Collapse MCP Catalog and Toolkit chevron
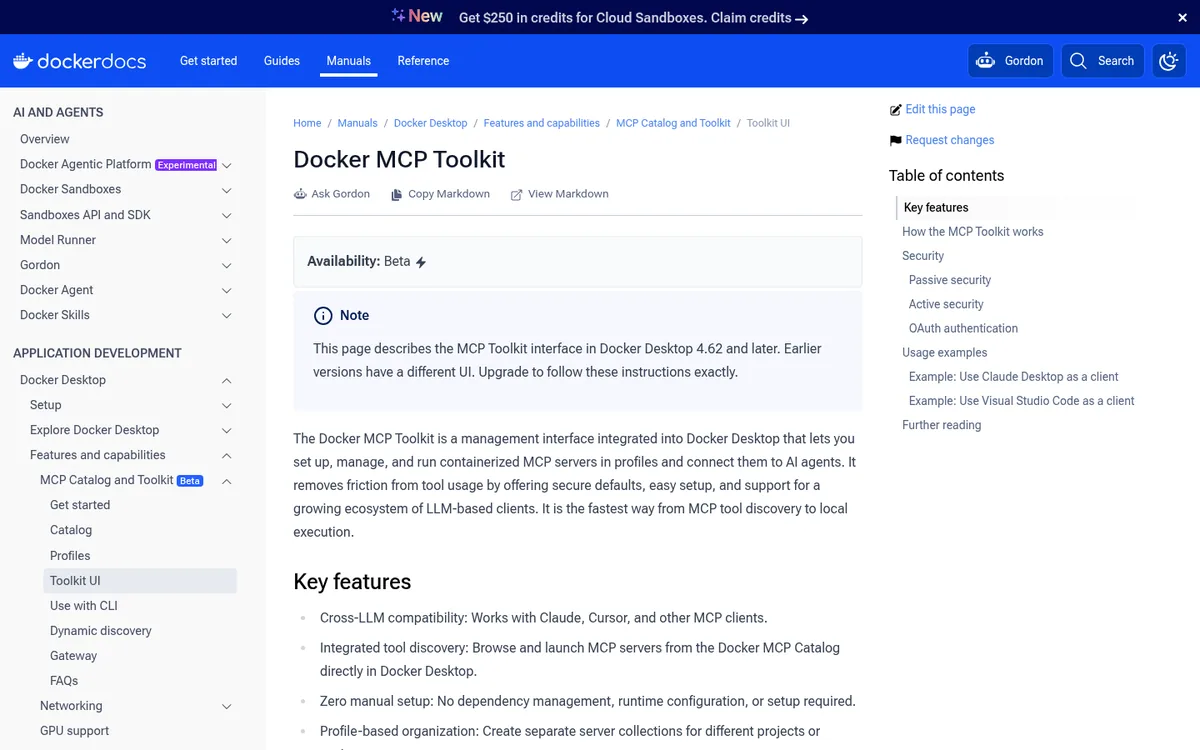 point(227,481)
